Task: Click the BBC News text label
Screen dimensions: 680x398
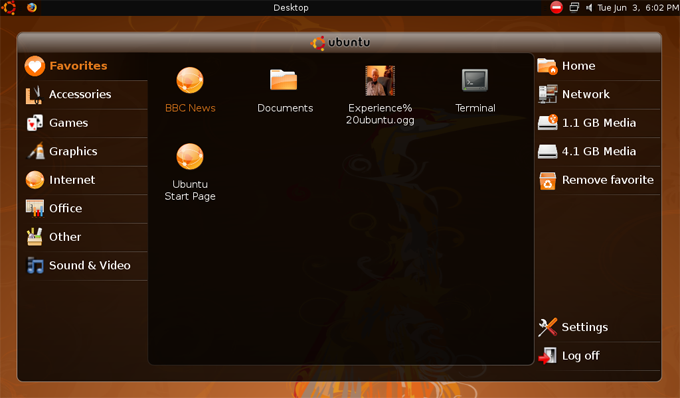Action: (190, 108)
